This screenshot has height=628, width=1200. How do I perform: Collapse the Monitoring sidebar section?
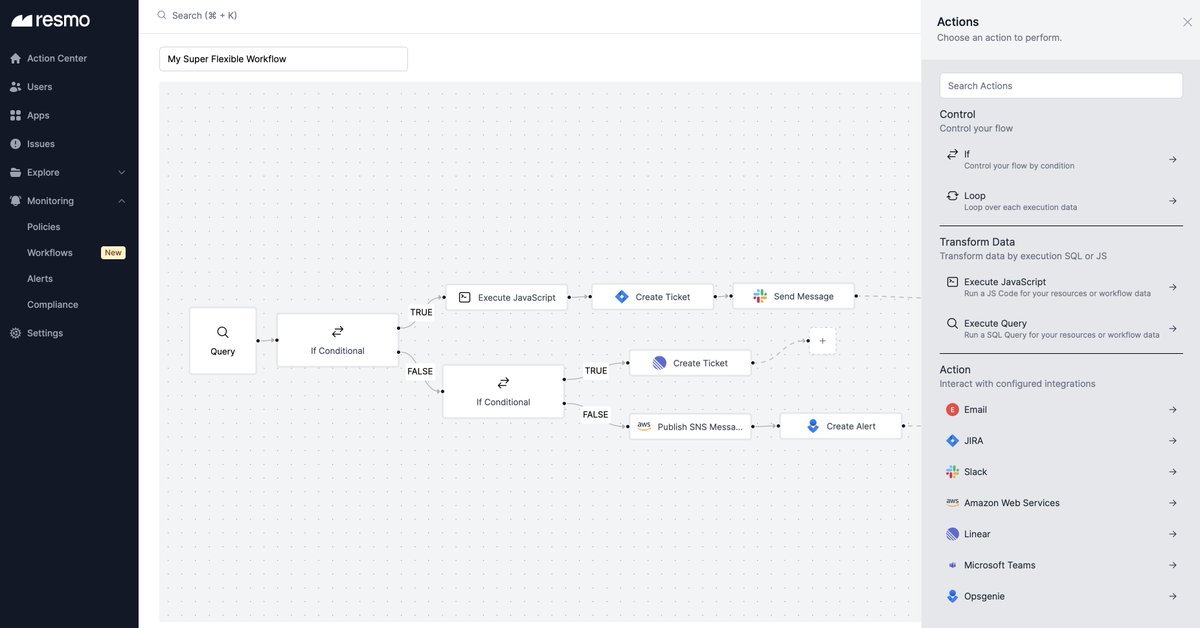click(x=122, y=201)
